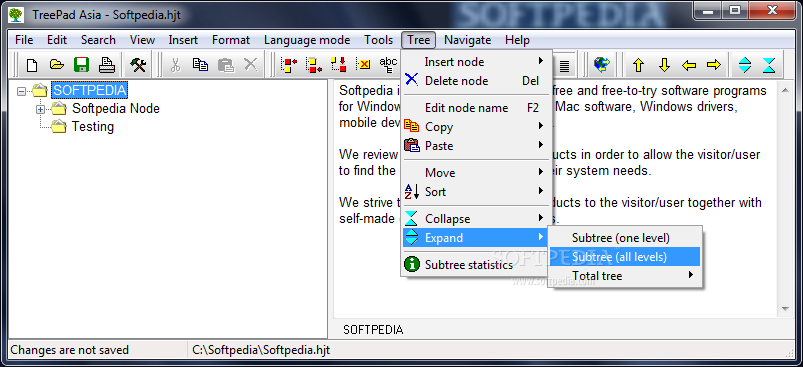Screen dimensions: 803x367
Task: Click the gray X delete toolbar icon
Action: [x=250, y=65]
